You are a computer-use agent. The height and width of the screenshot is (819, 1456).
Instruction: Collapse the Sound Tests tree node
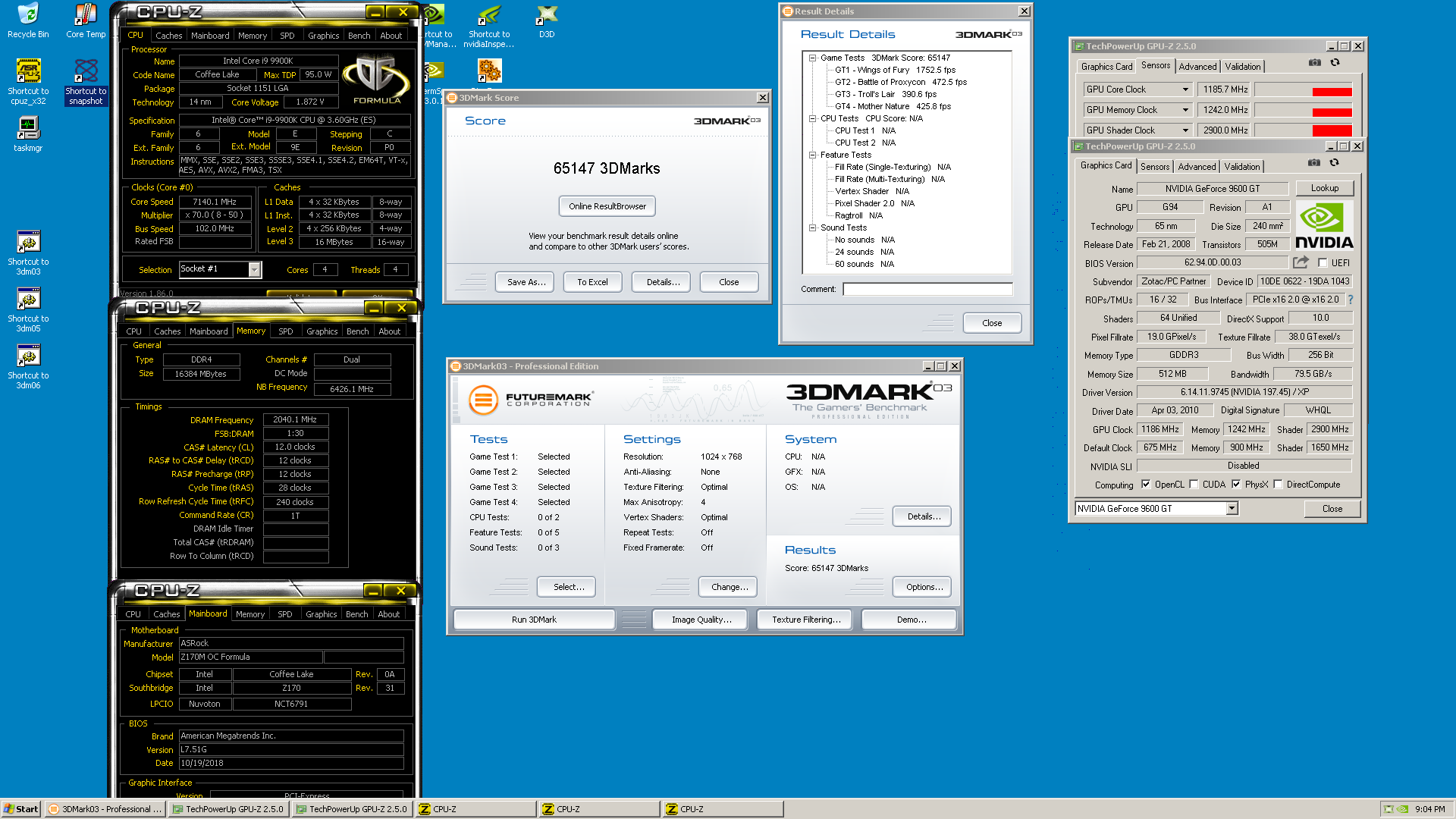point(812,227)
